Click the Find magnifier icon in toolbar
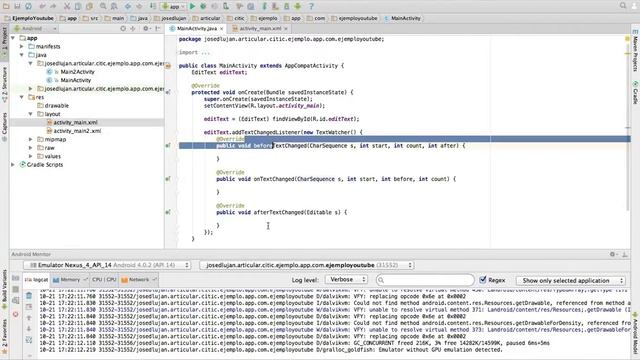 pyautogui.click(x=103, y=6)
